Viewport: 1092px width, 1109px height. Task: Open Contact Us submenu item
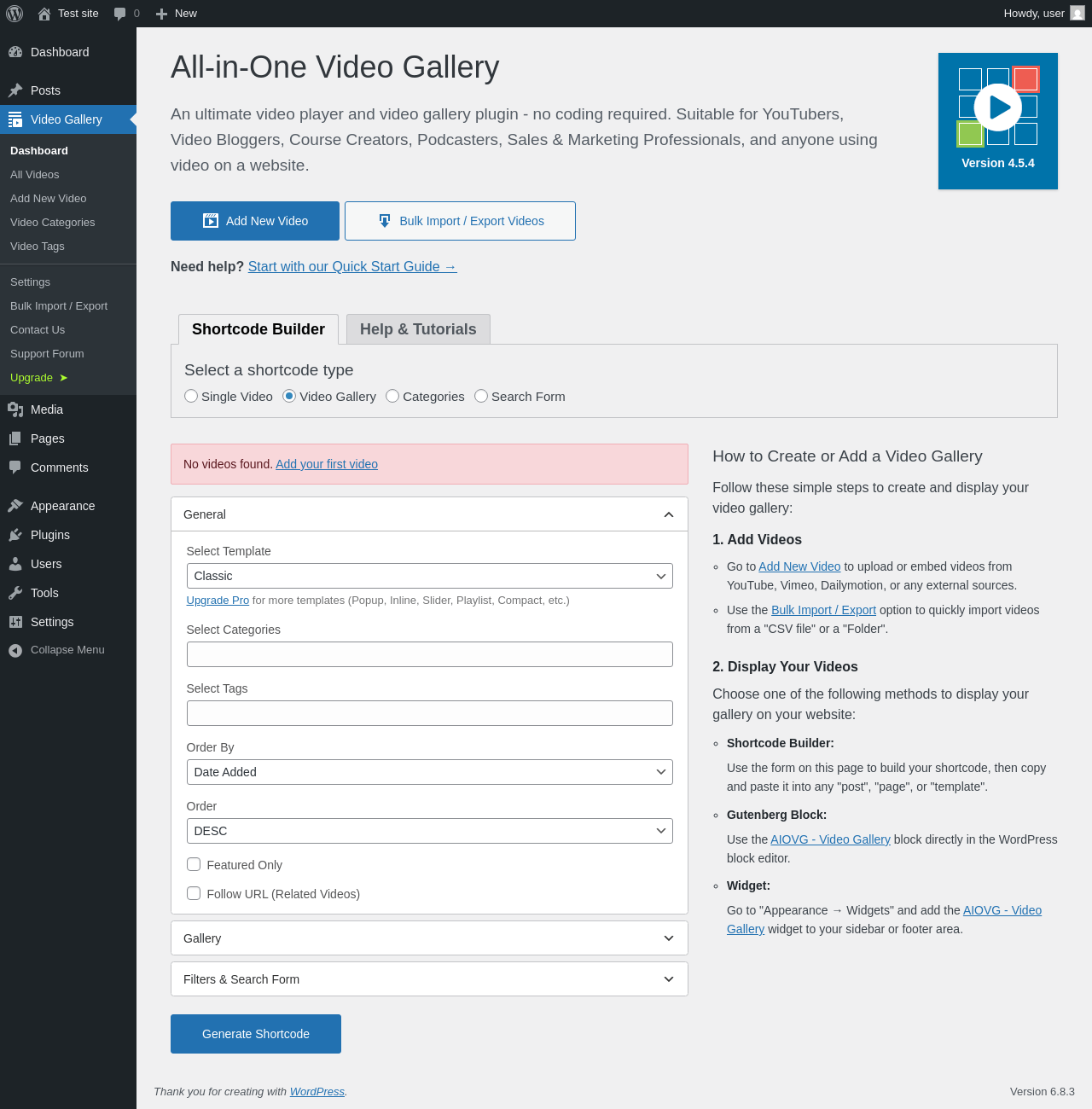click(68, 330)
